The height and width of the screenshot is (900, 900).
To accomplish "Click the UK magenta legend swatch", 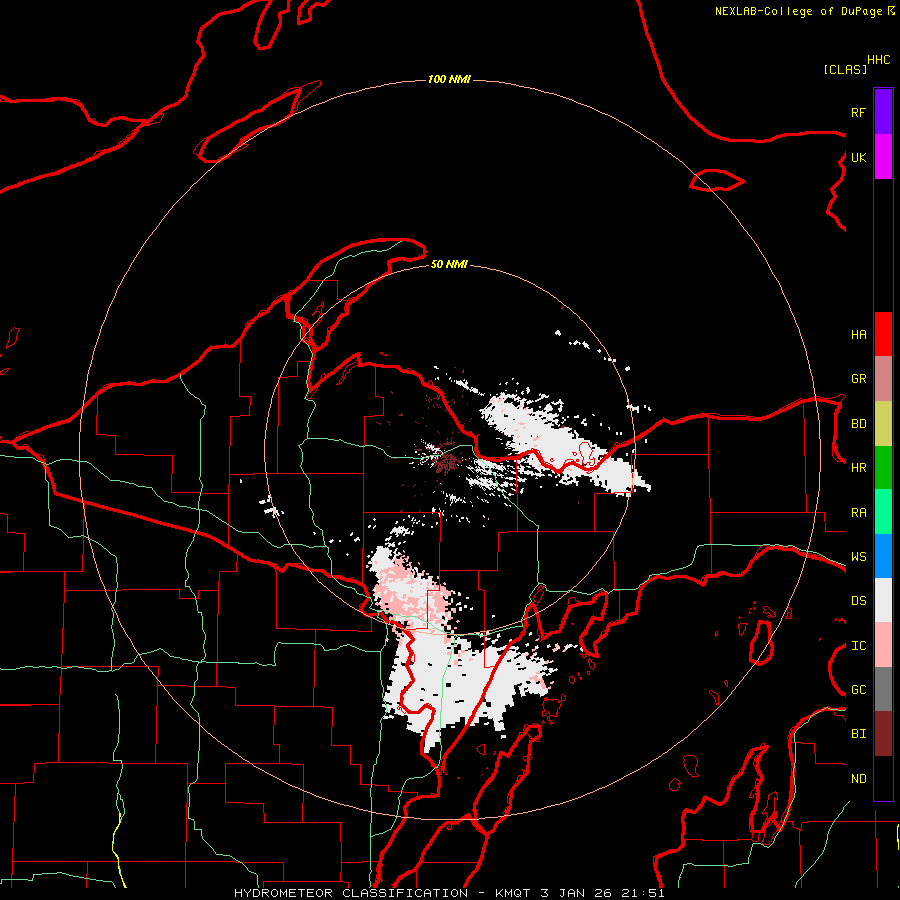I will pos(883,157).
